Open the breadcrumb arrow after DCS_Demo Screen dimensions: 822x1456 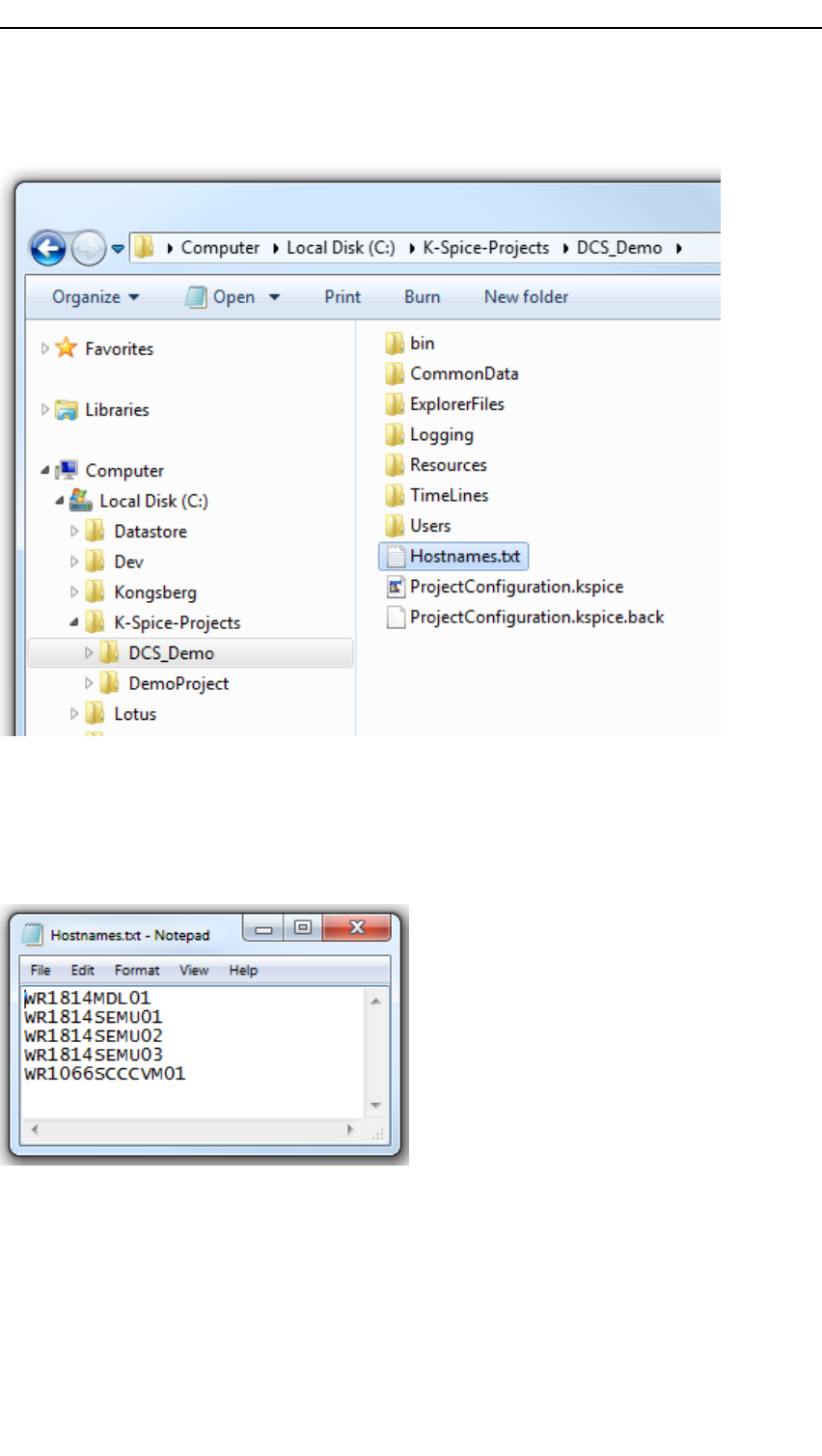679,249
